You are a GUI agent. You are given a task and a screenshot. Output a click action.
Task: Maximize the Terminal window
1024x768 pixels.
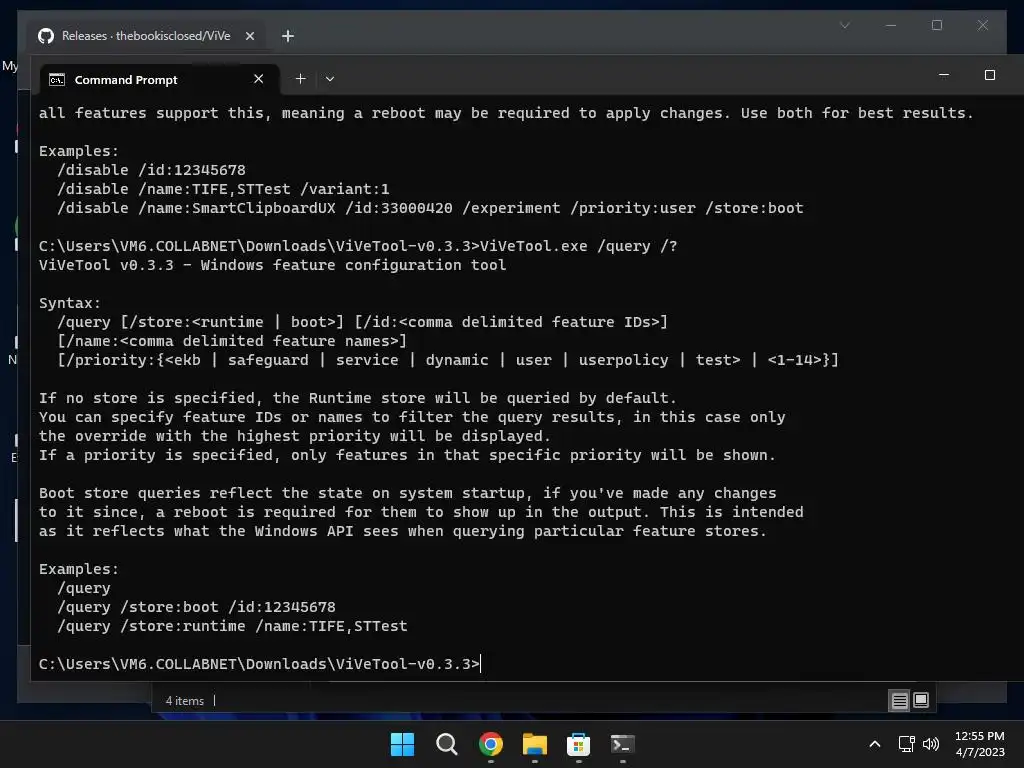pos(990,75)
